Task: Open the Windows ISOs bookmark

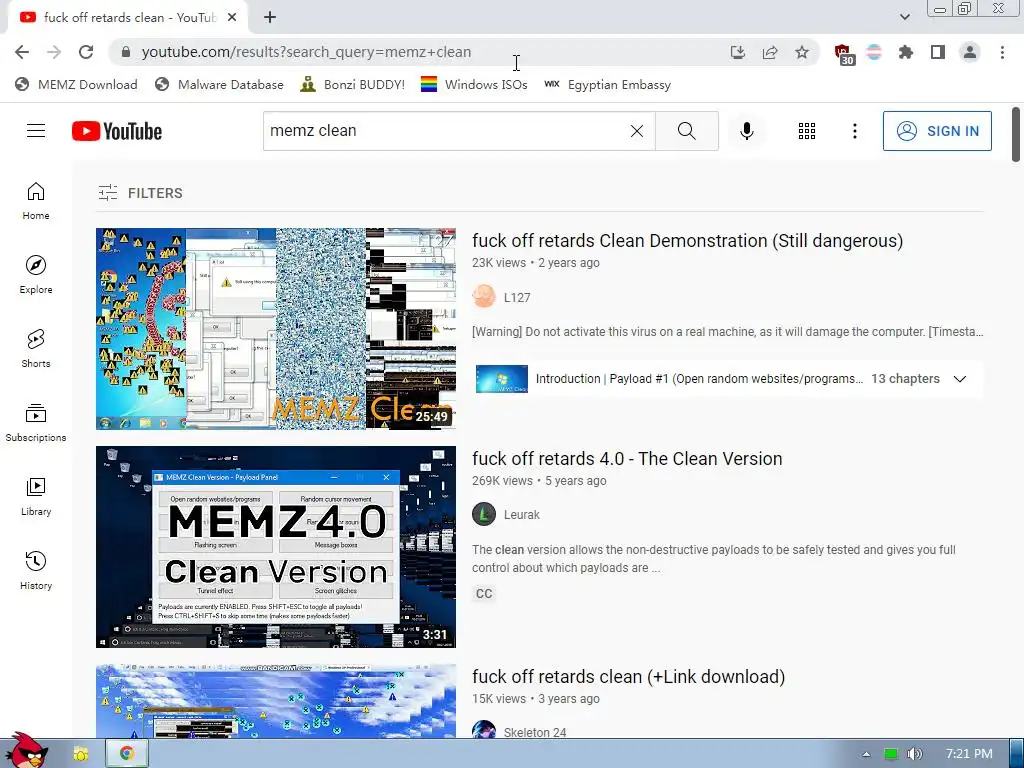Action: tap(474, 84)
